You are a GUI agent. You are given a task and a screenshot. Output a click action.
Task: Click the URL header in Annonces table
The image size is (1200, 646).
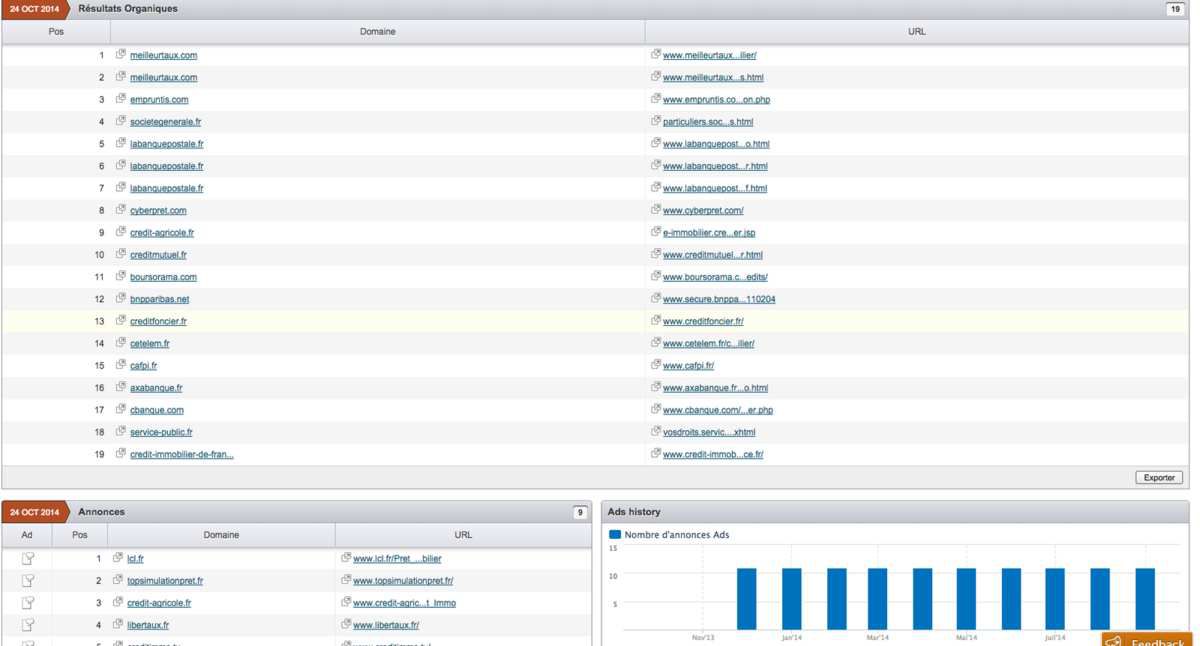(463, 535)
